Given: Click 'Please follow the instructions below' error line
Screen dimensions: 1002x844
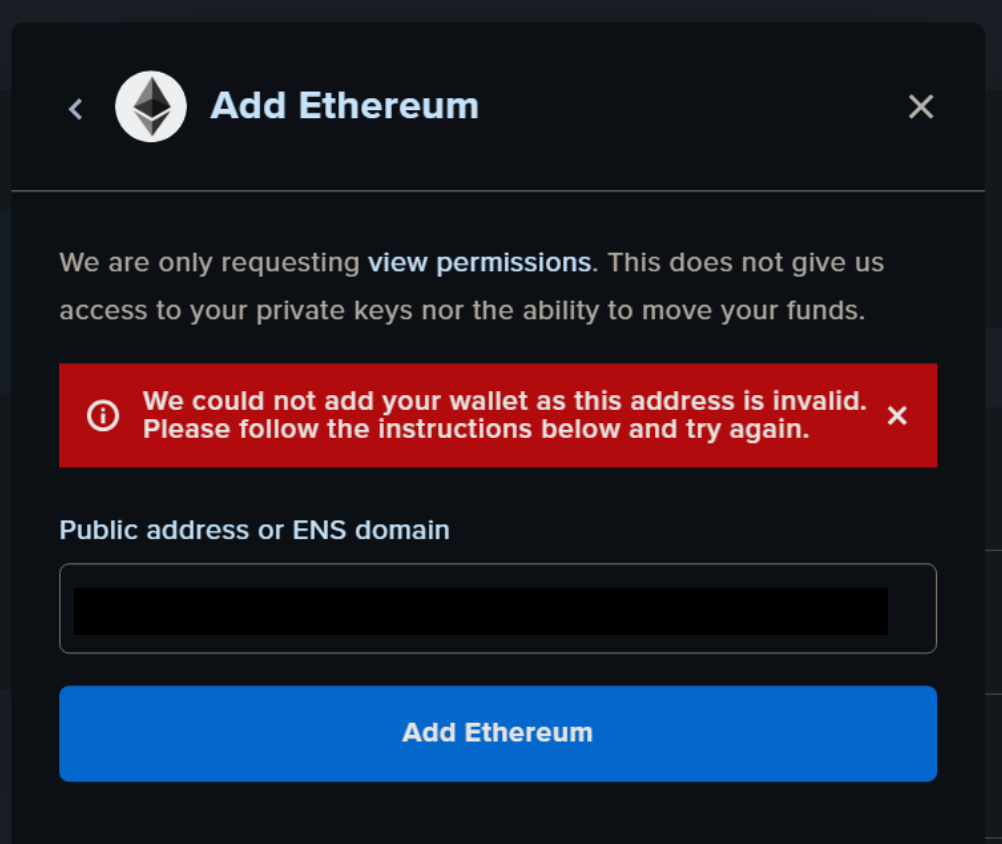Looking at the screenshot, I should click(476, 429).
